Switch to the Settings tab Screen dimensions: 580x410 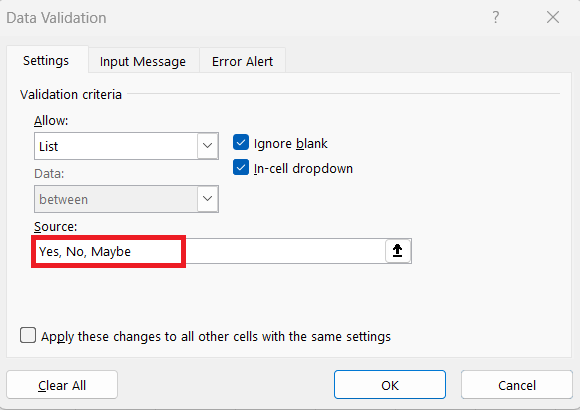click(46, 60)
